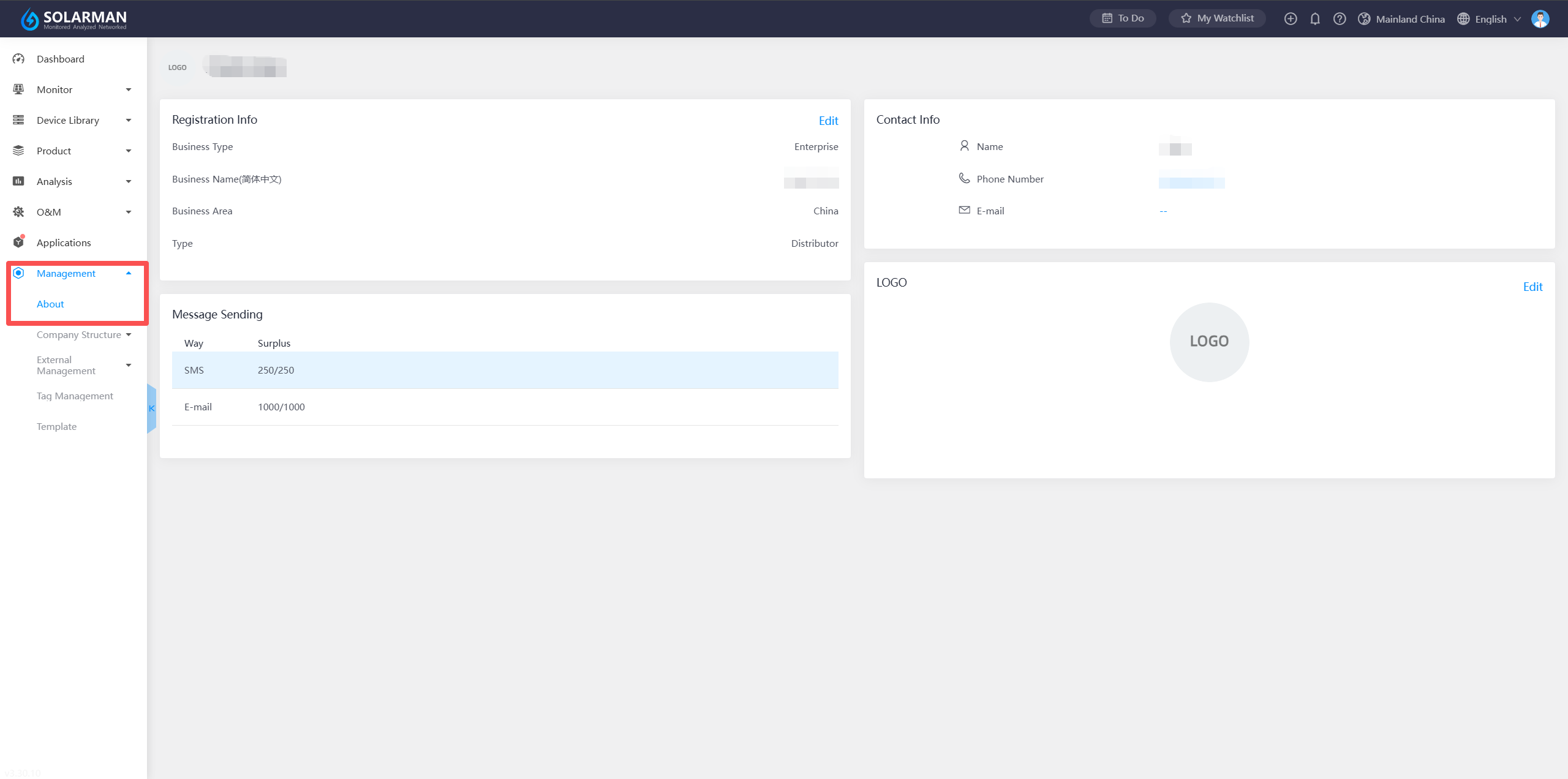Click the SOLARMAN logo in header
This screenshot has width=1568, height=779.
[73, 19]
